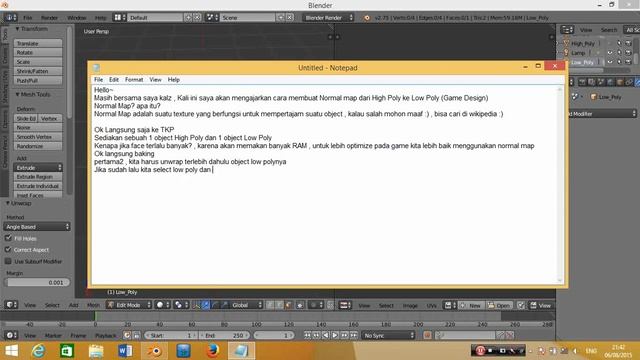Enable Use Subsurf Modifier checkbox

tap(8, 261)
